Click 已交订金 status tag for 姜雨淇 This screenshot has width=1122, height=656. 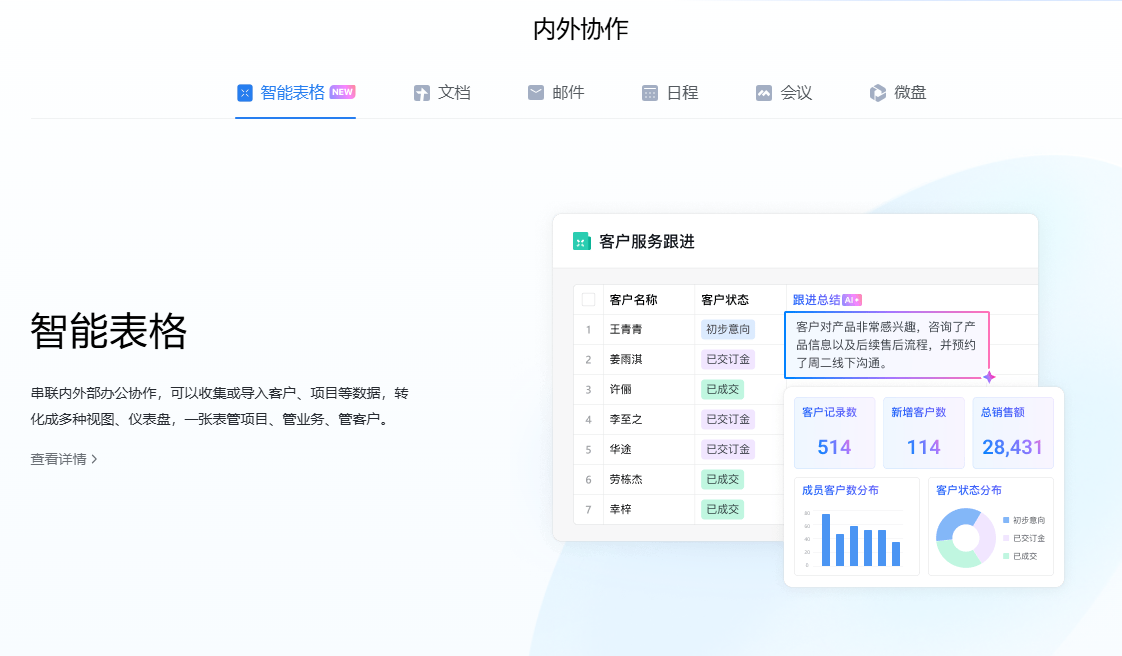[728, 359]
